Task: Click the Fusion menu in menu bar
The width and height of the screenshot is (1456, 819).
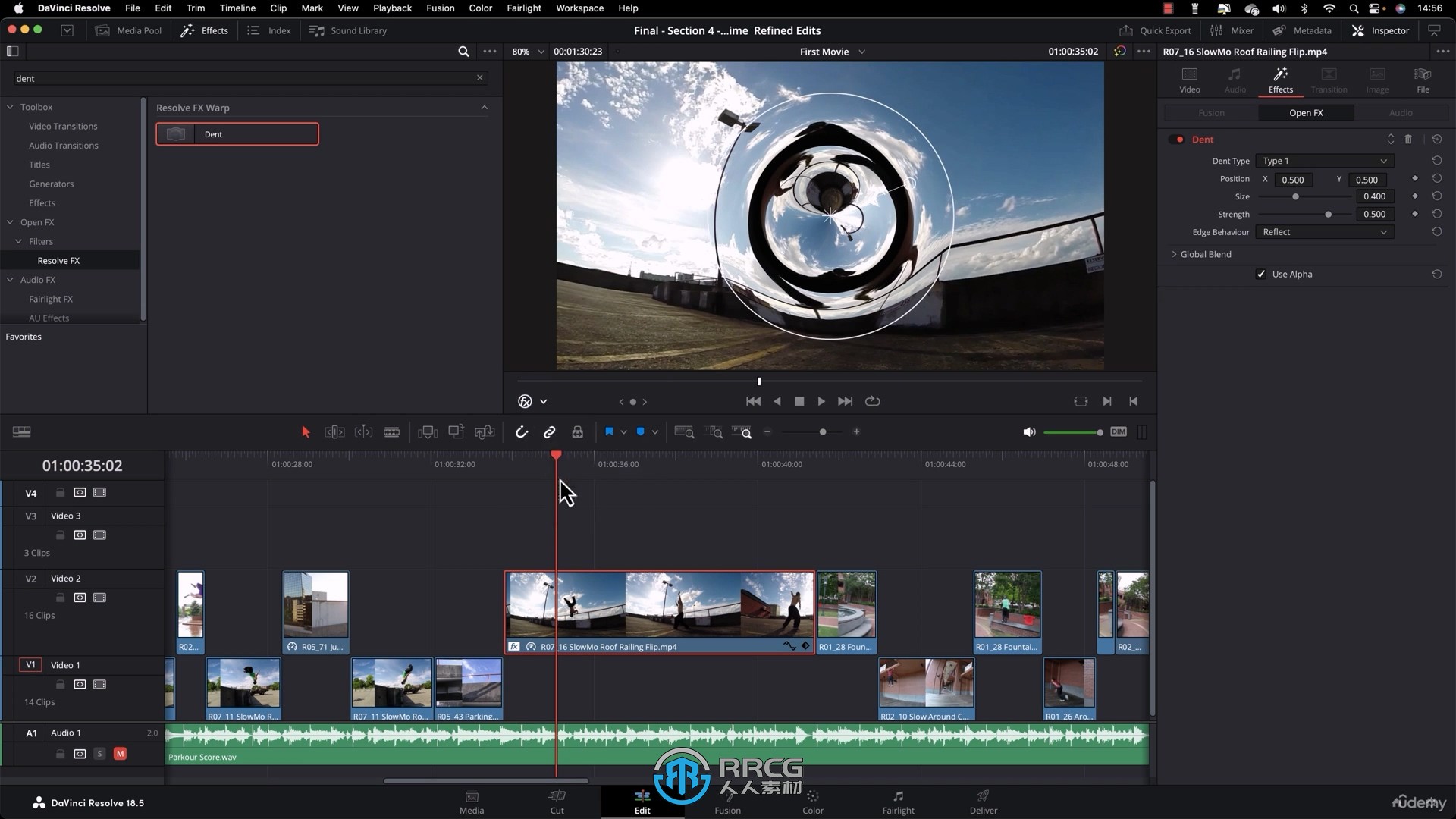Action: 440,8
